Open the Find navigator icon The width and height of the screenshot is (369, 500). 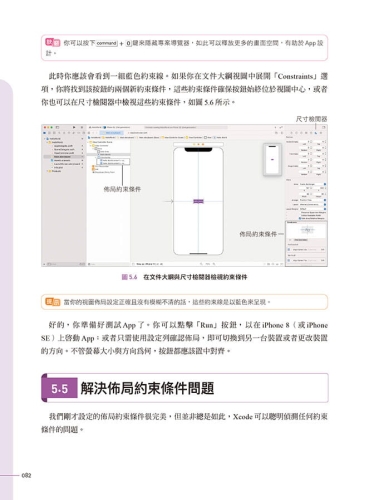(59, 133)
